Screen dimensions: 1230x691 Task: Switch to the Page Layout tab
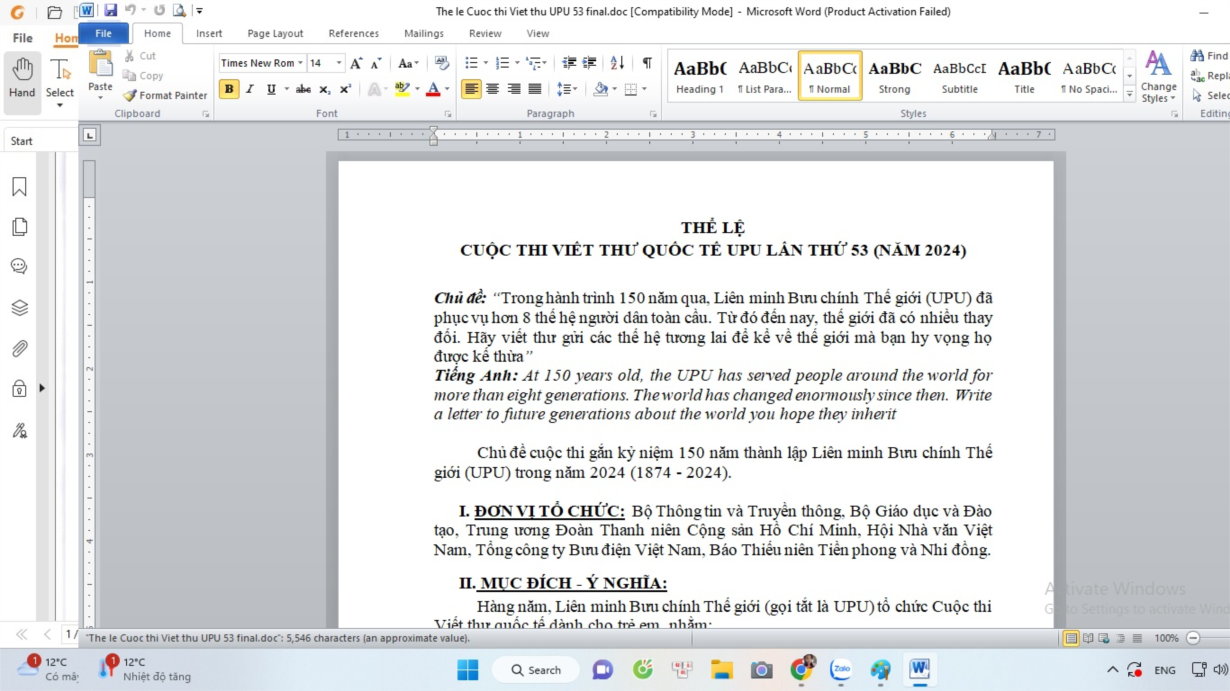275,33
